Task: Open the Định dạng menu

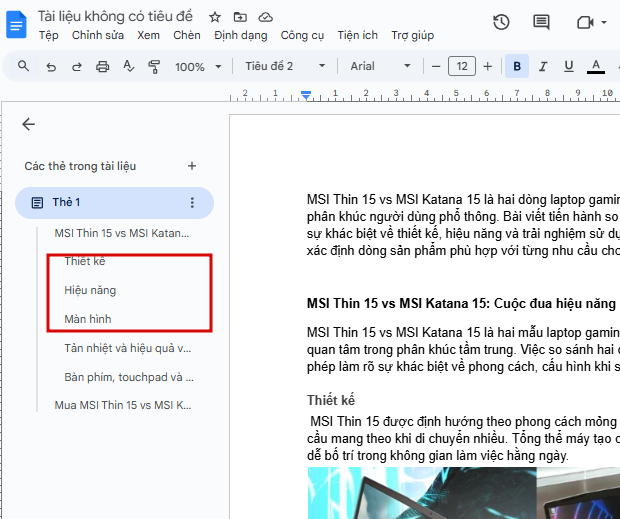Action: click(240, 35)
